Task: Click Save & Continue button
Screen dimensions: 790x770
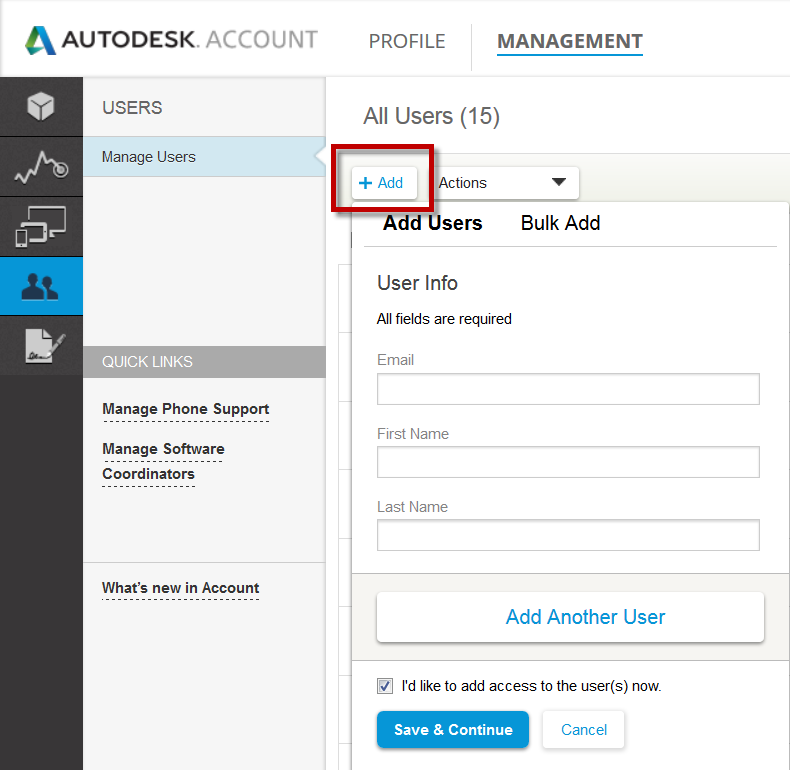Action: point(453,729)
